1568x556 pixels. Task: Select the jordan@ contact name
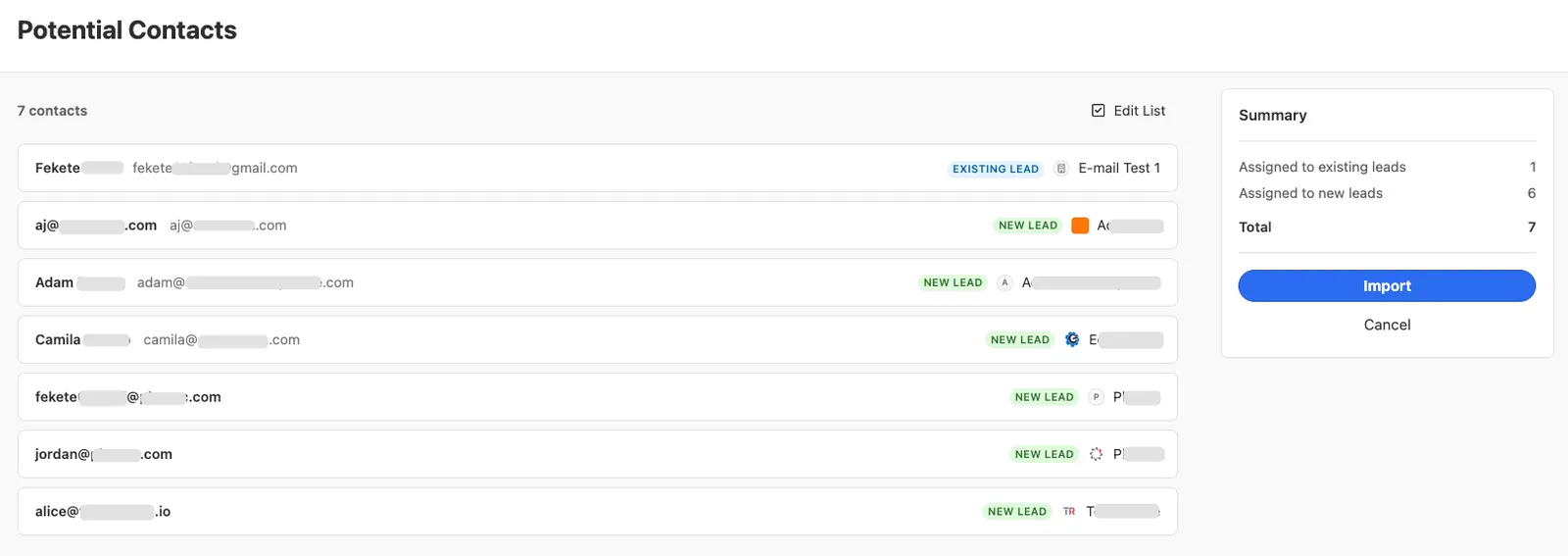click(x=104, y=454)
